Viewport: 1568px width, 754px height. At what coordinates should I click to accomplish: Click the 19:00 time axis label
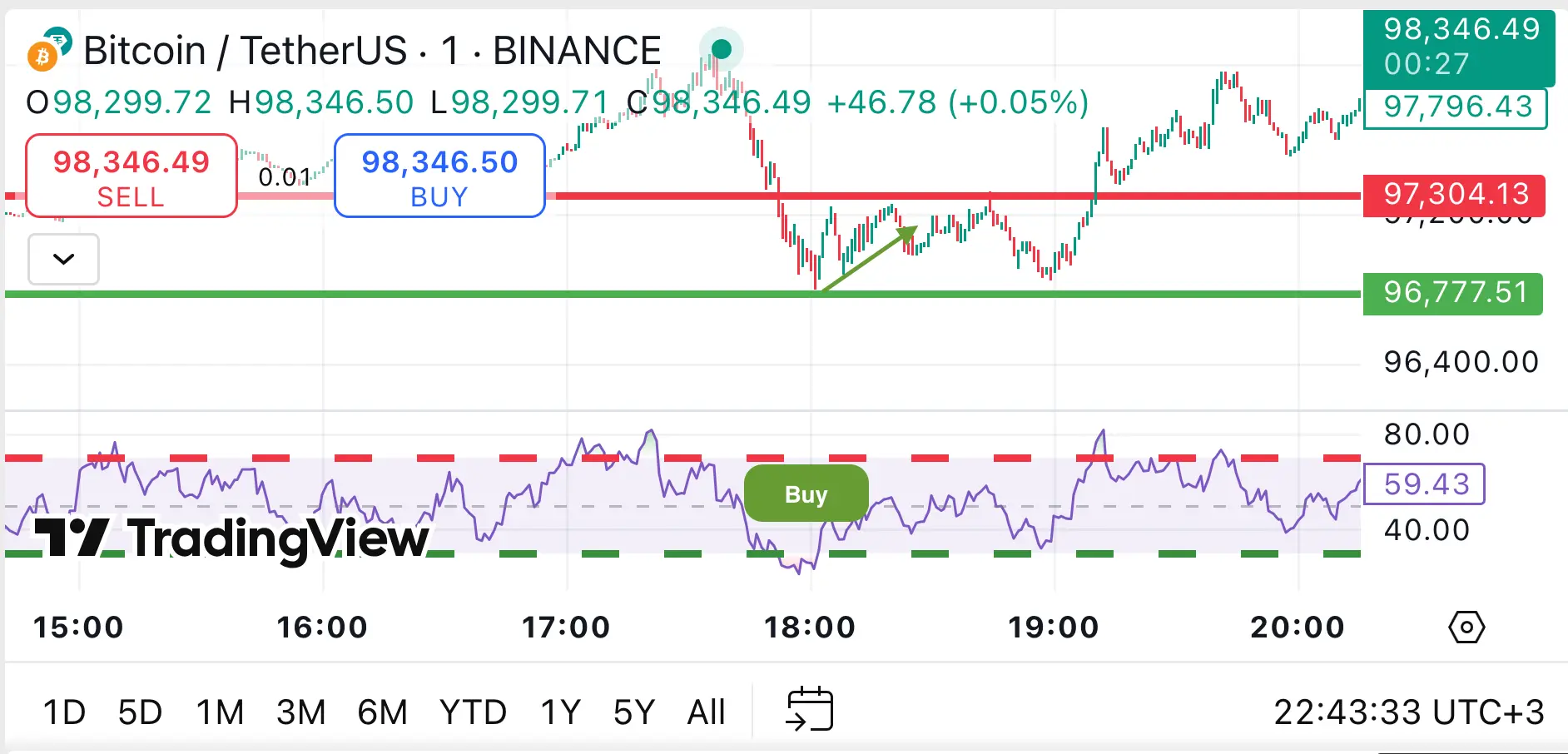1054,628
